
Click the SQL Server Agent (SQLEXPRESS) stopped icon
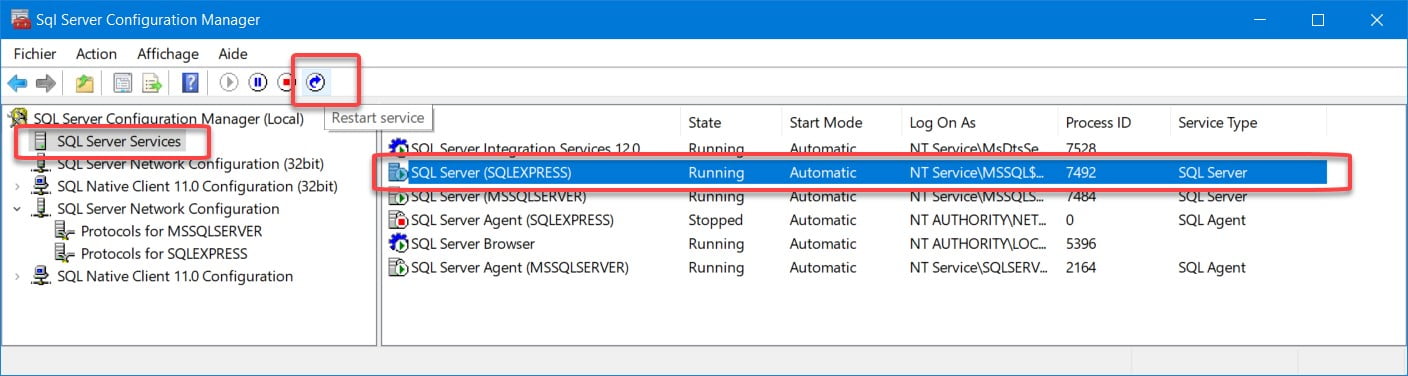[x=398, y=220]
